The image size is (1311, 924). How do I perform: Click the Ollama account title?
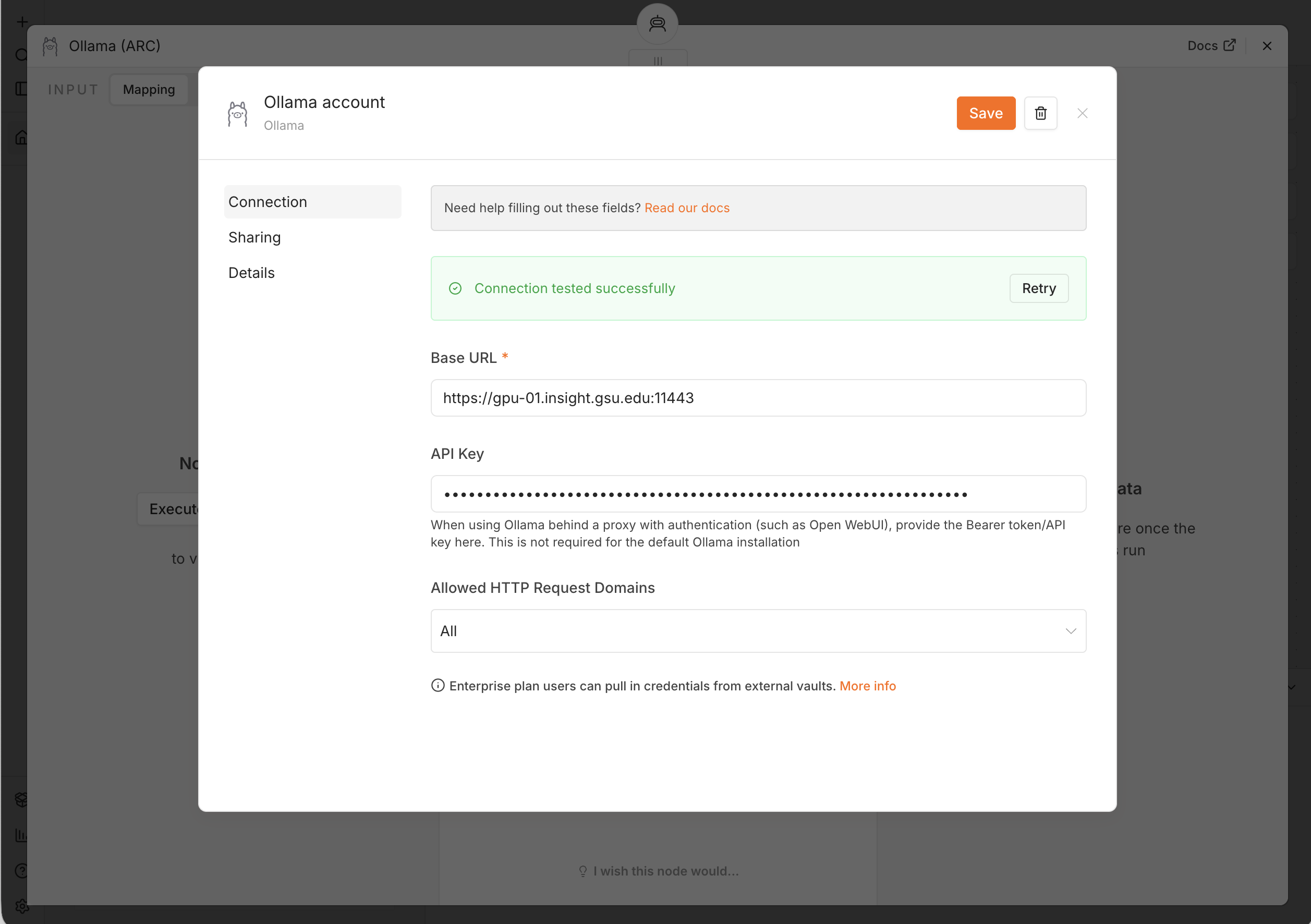click(x=324, y=102)
